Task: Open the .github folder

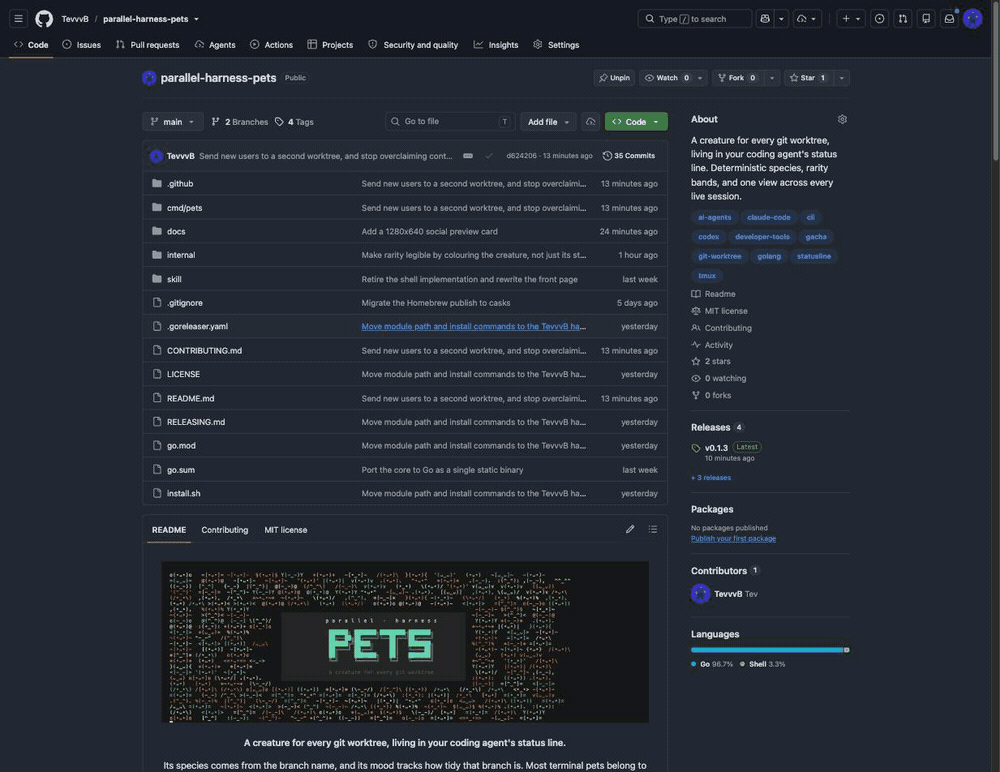Action: coord(180,183)
